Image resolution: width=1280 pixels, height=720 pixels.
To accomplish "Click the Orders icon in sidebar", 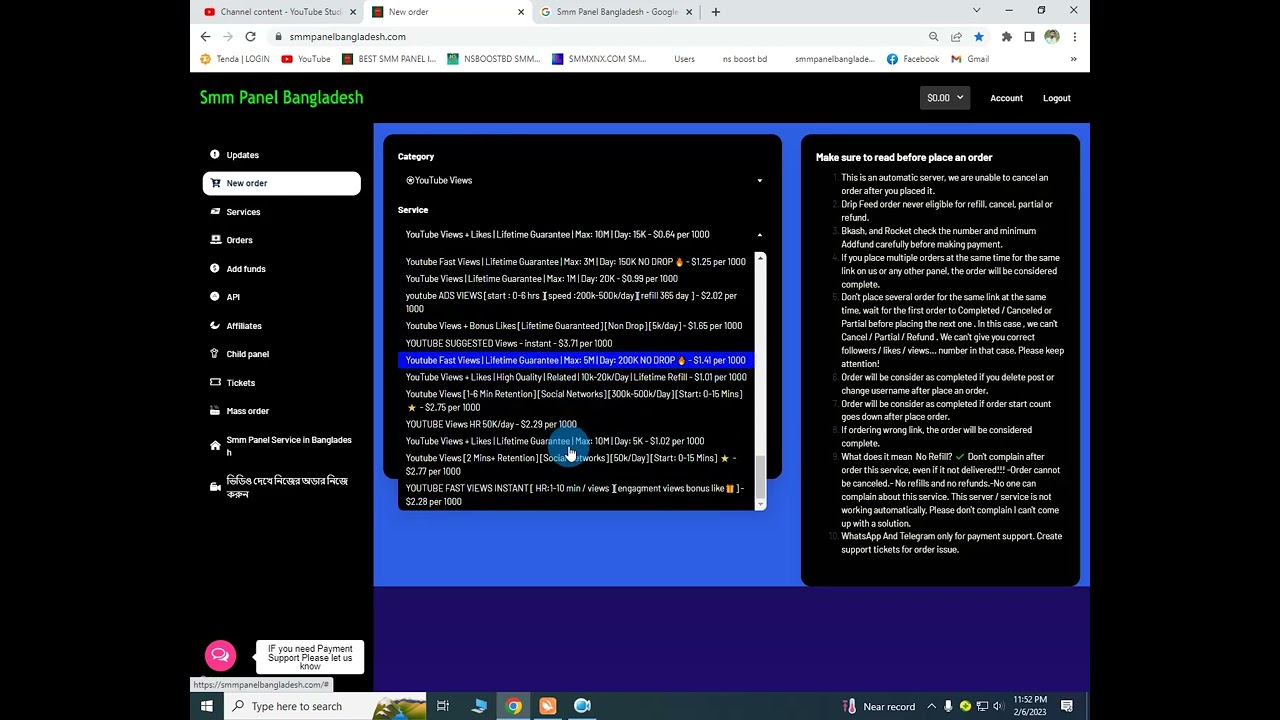I will point(215,240).
